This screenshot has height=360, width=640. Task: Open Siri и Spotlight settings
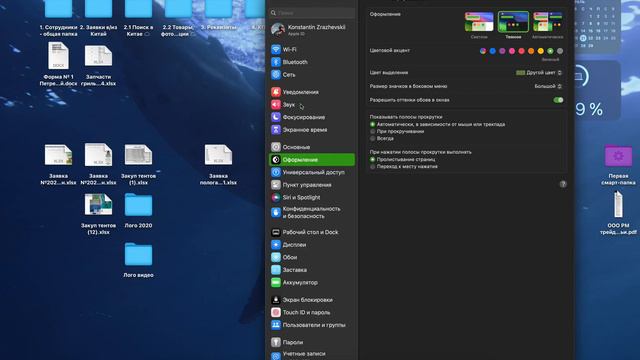point(312,197)
